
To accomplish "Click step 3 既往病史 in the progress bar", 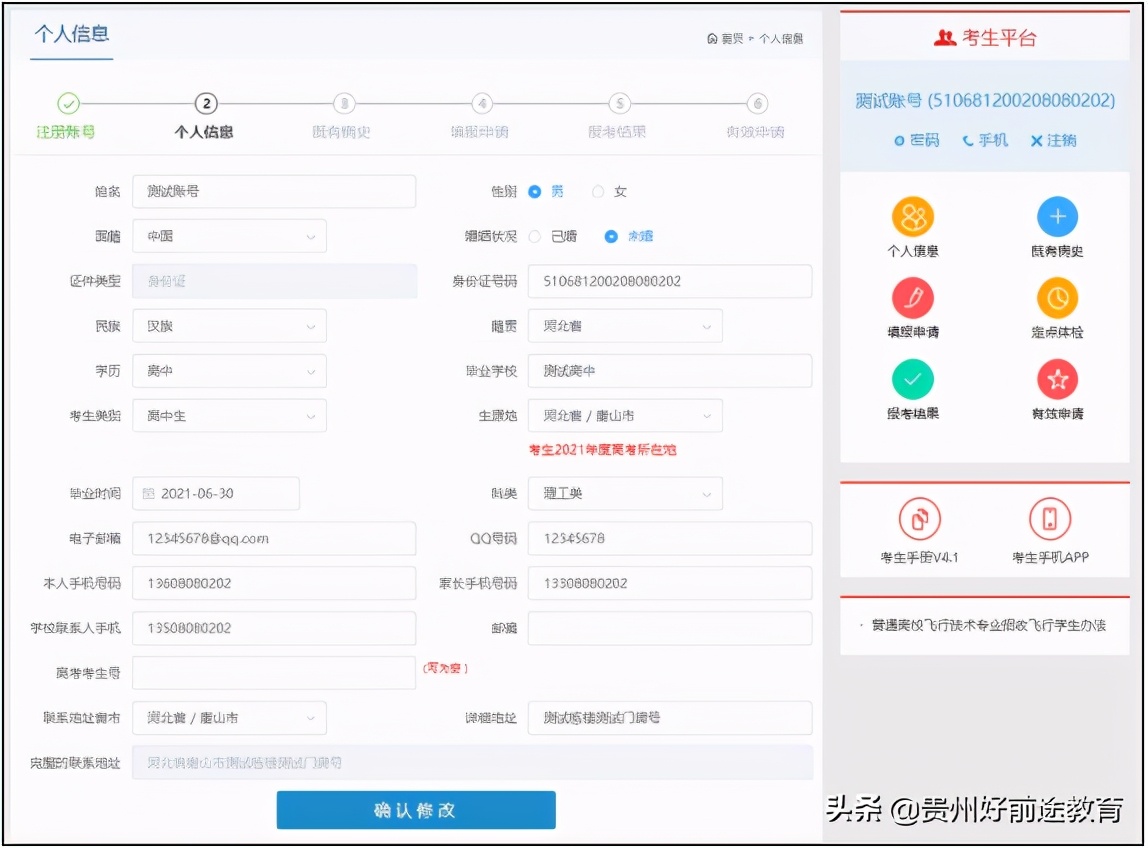I will pos(345,103).
